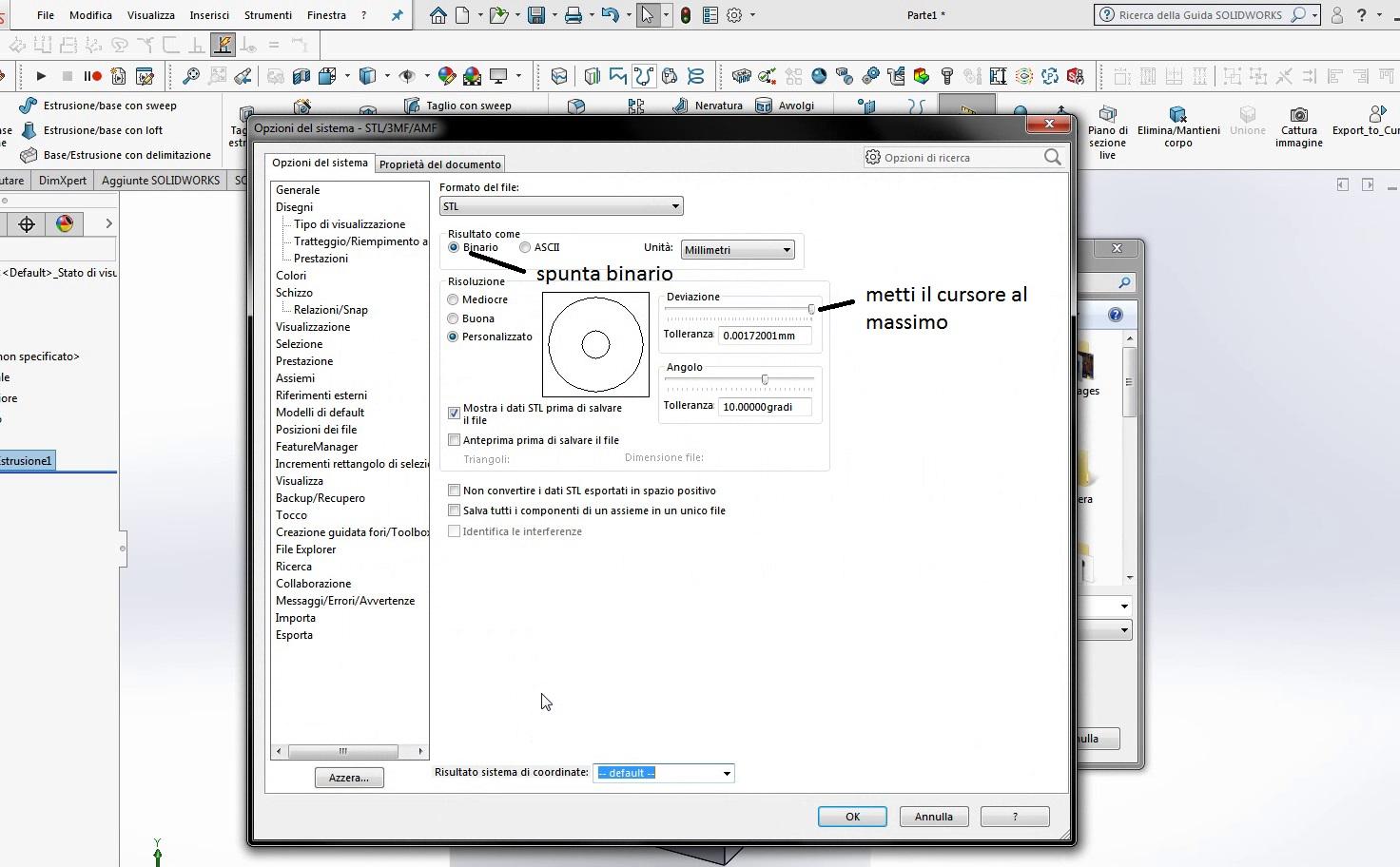The height and width of the screenshot is (867, 1400).
Task: Enable Anteprima prima di salvare il file
Action: (455, 440)
